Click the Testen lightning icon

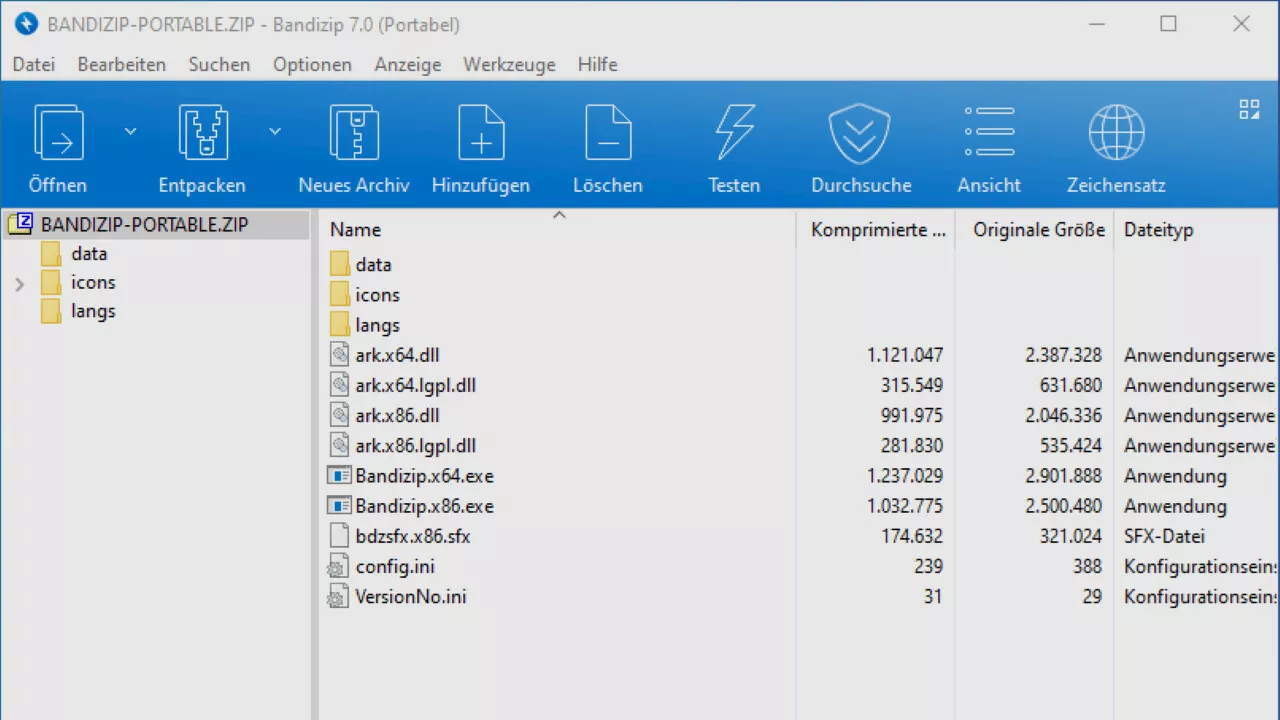pyautogui.click(x=734, y=132)
